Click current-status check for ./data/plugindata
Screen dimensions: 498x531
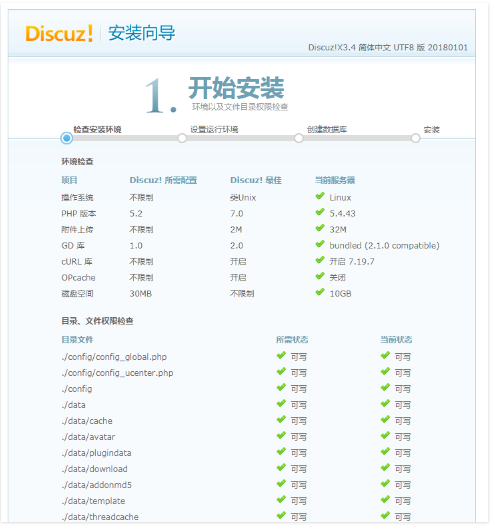point(385,452)
